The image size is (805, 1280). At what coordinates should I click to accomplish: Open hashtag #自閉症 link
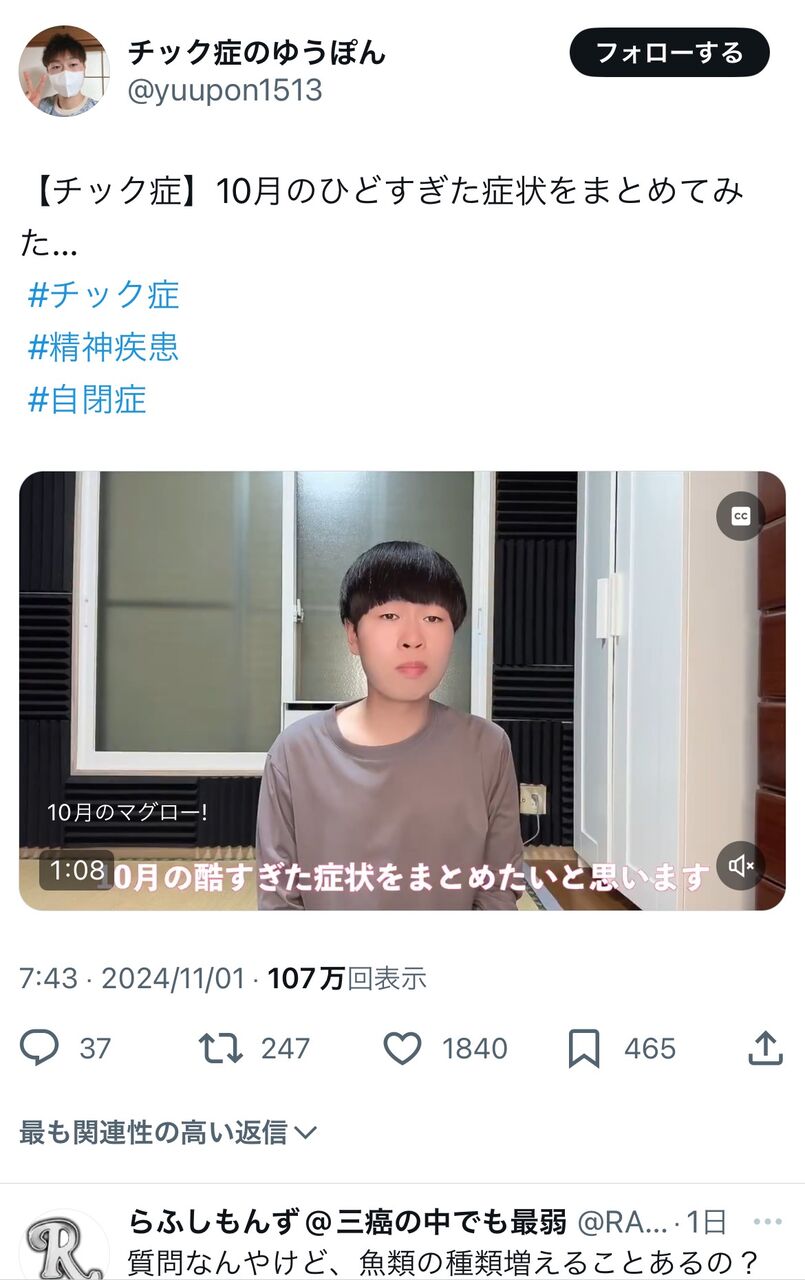87,399
